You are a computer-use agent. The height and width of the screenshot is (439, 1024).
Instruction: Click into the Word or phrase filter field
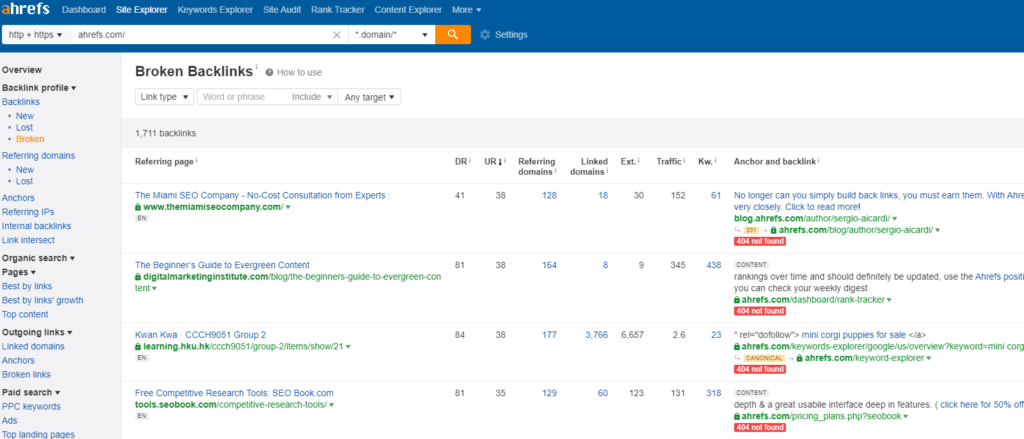(x=242, y=97)
